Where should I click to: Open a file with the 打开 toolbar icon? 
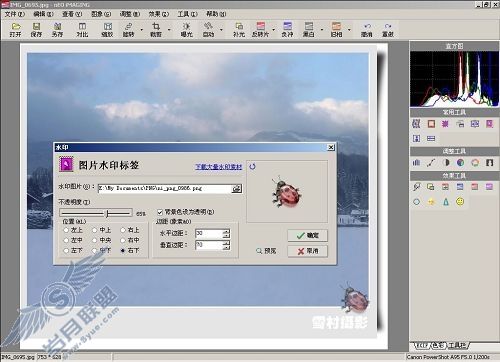click(x=15, y=30)
